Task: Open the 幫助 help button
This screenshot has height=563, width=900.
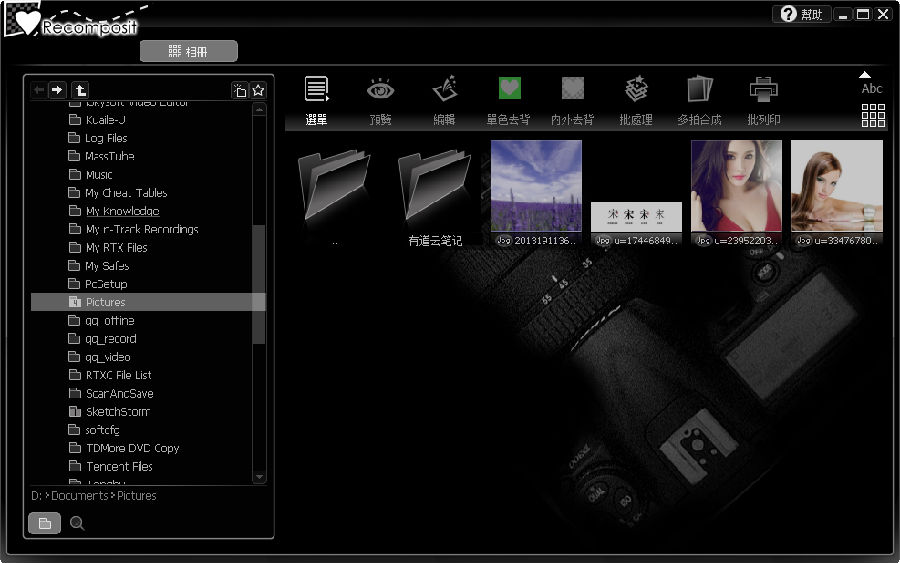Action: click(x=801, y=14)
